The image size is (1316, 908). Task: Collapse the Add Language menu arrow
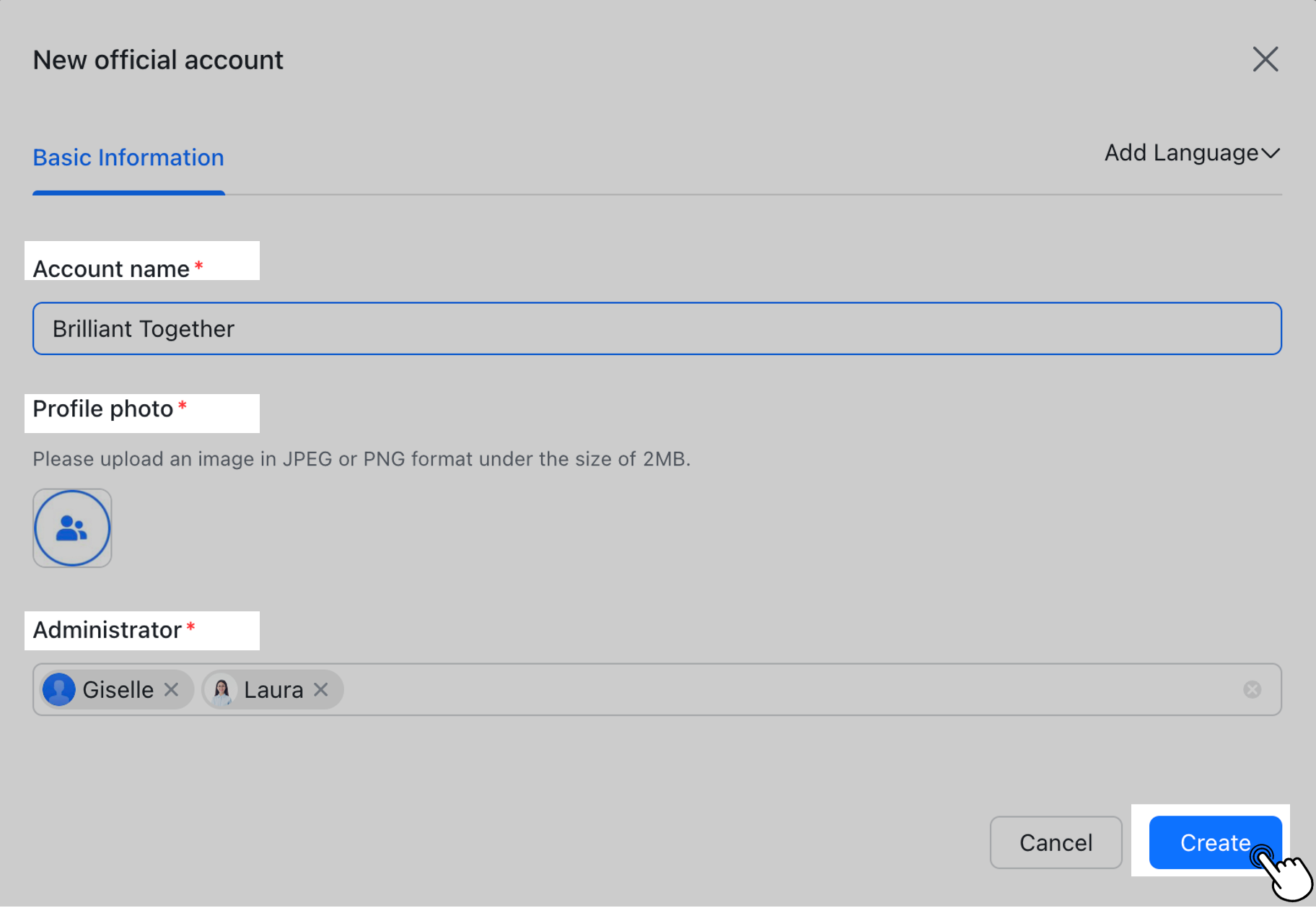click(x=1272, y=153)
